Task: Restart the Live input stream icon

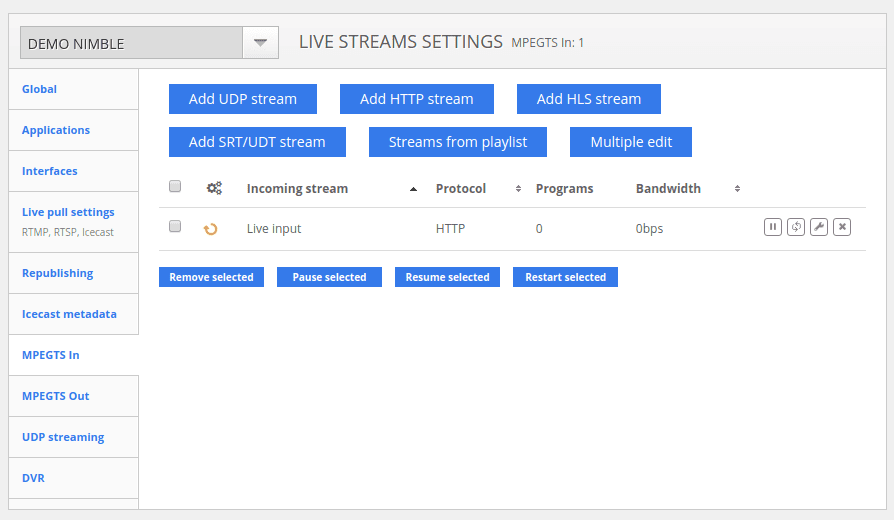Action: tap(796, 227)
